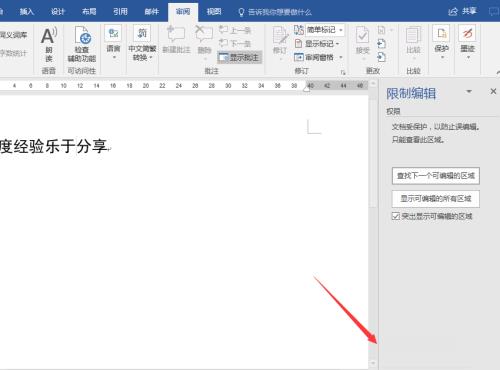500x370 pixels.
Task: Switch to the Layout (布局) tab
Action: [x=89, y=12]
